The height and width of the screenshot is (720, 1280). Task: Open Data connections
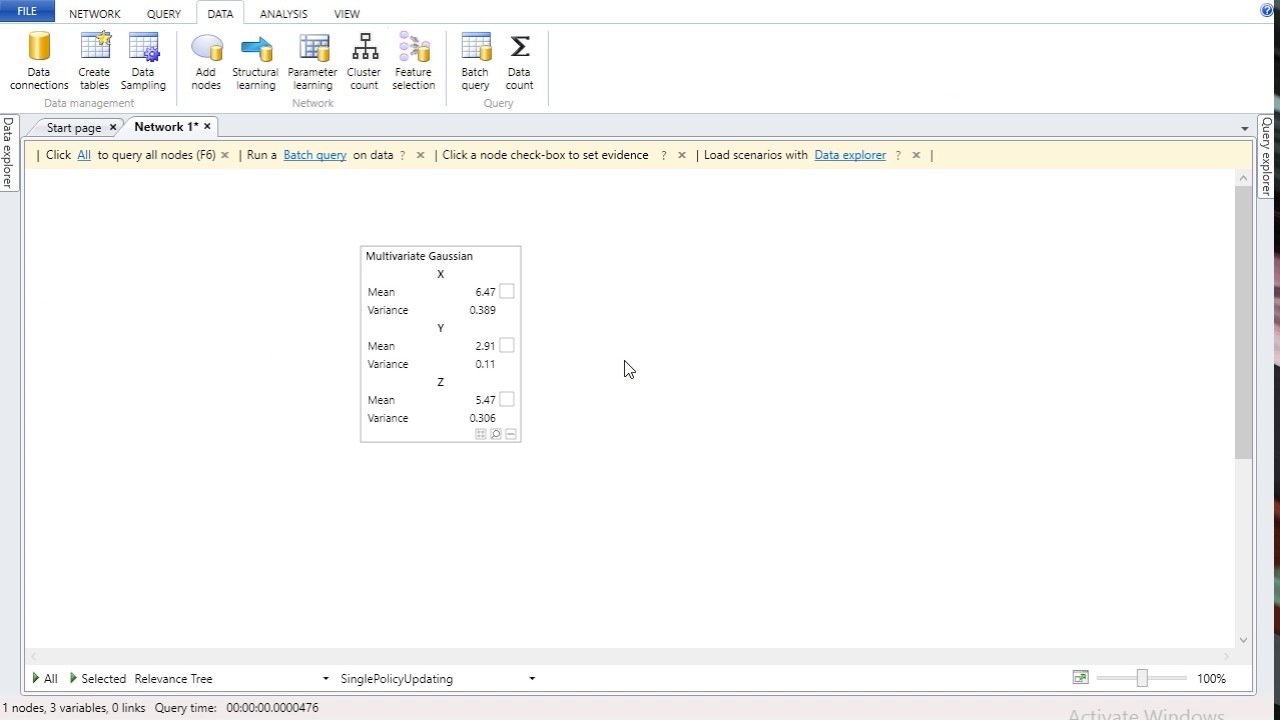tap(39, 61)
